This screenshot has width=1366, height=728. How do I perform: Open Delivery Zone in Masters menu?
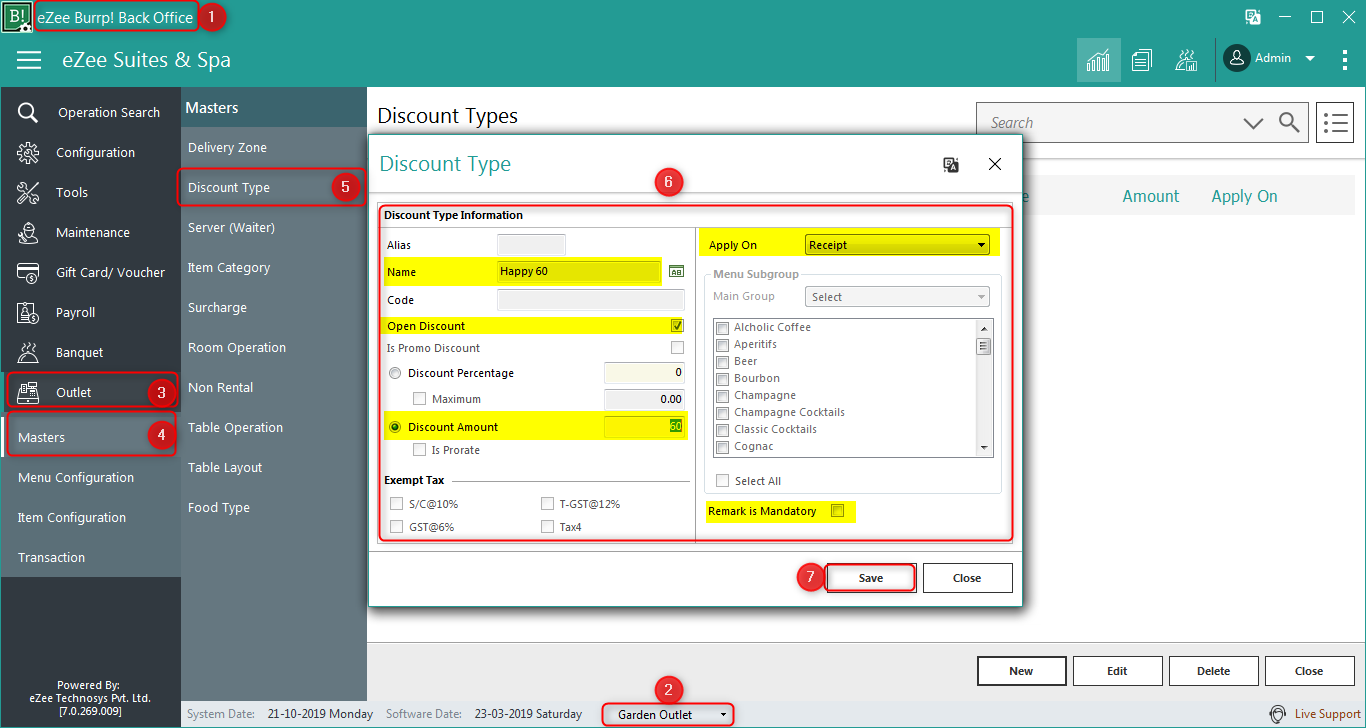pos(227,148)
